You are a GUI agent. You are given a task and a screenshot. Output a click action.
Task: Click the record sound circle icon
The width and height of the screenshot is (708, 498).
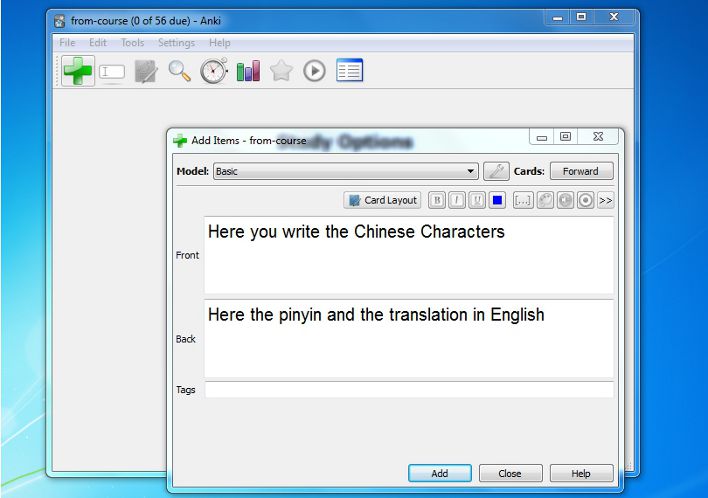(x=586, y=200)
